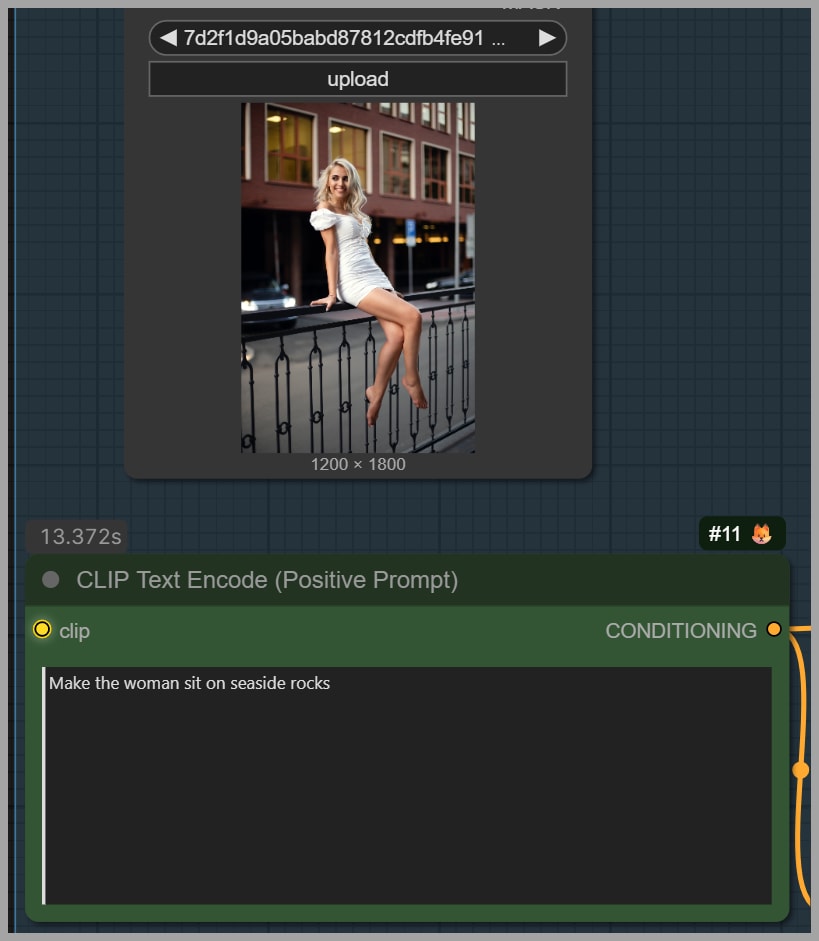
Task: Click the previous image left arrow
Action: 168,38
